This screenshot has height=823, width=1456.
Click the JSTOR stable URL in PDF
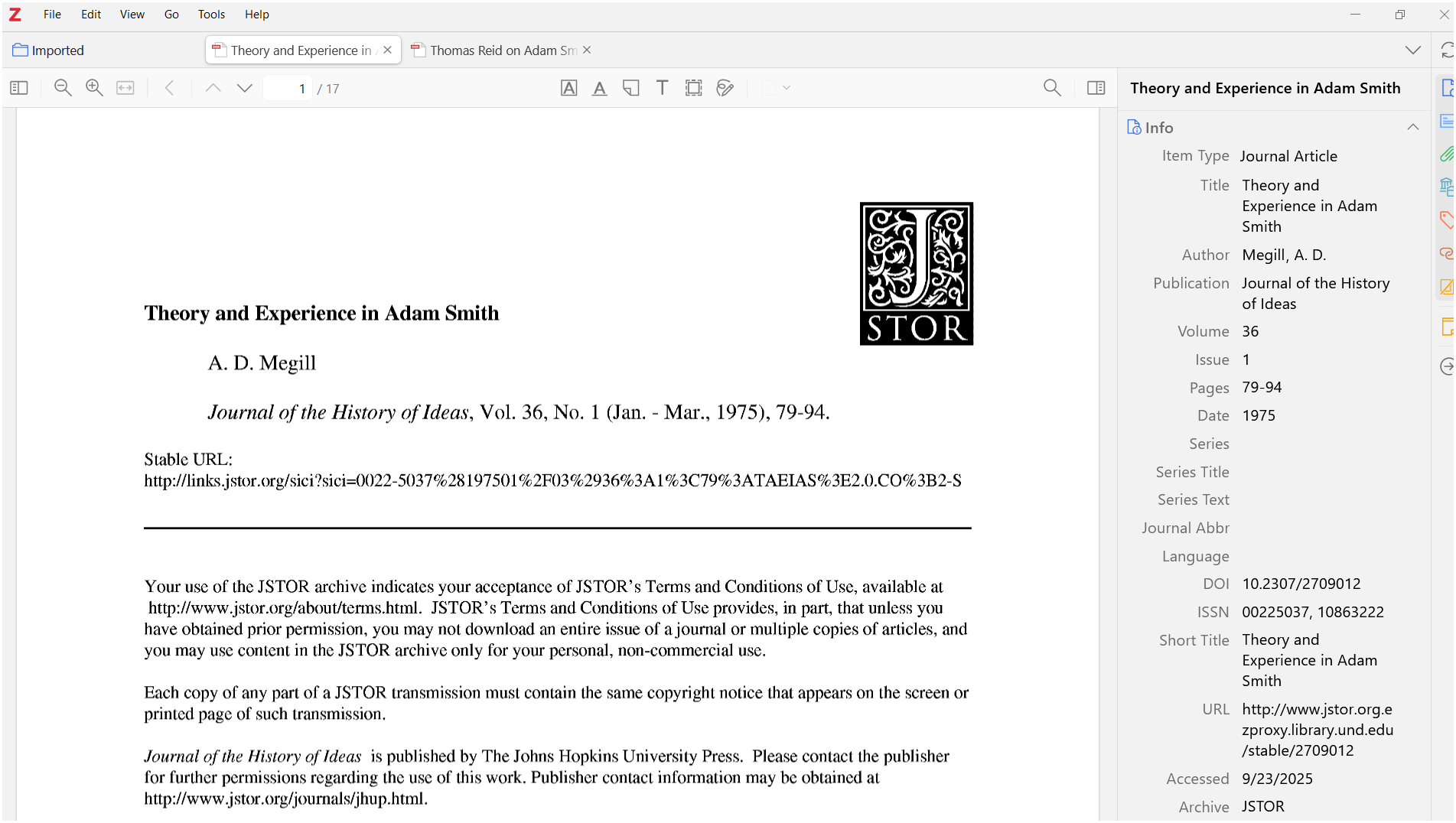(x=553, y=480)
